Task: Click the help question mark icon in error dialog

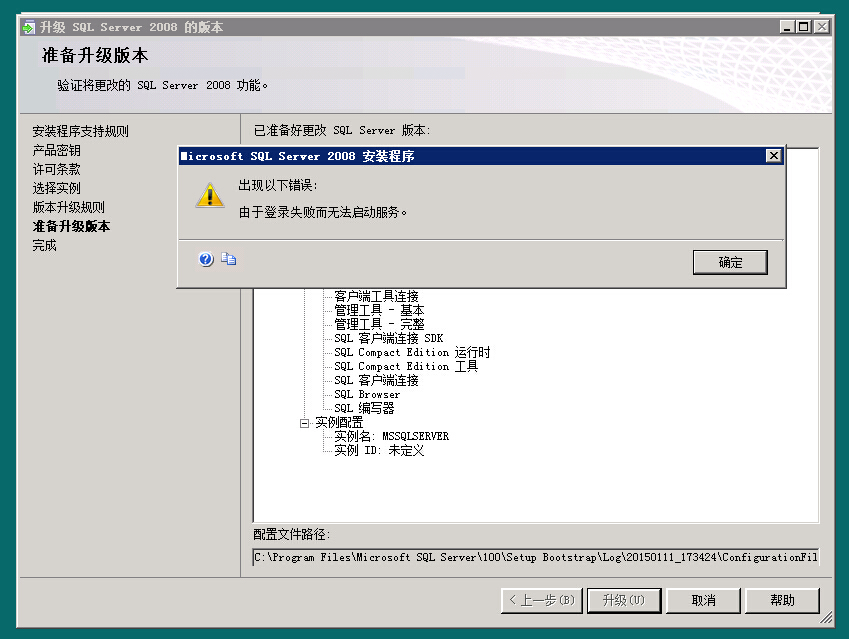Action: [206, 259]
